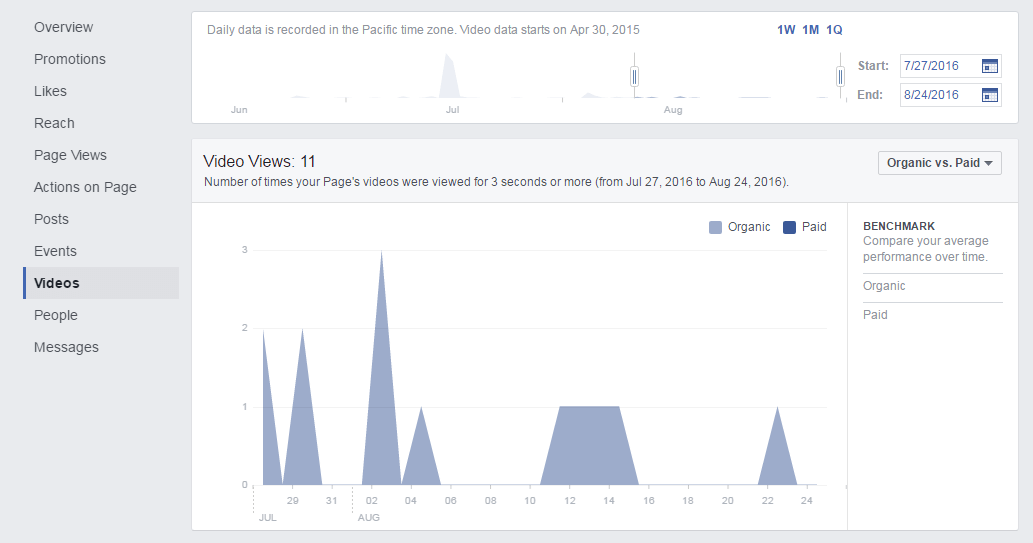Viewport: 1033px width, 543px height.
Task: Click the End date input field
Action: pyautogui.click(x=937, y=95)
